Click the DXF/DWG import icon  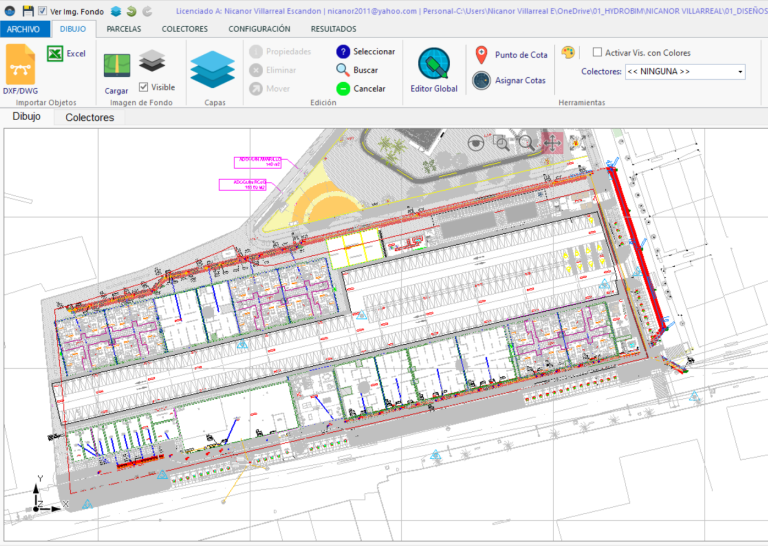tap(19, 67)
